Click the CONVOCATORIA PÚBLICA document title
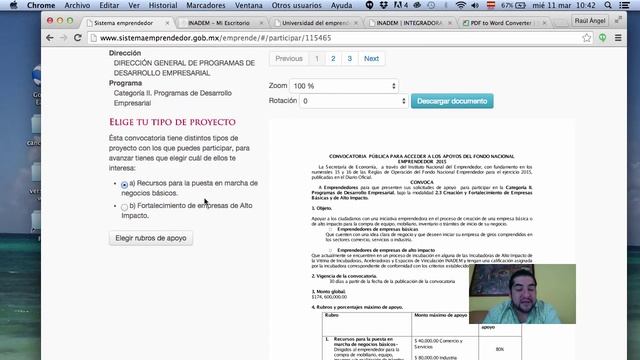The image size is (640, 360). pos(422,159)
